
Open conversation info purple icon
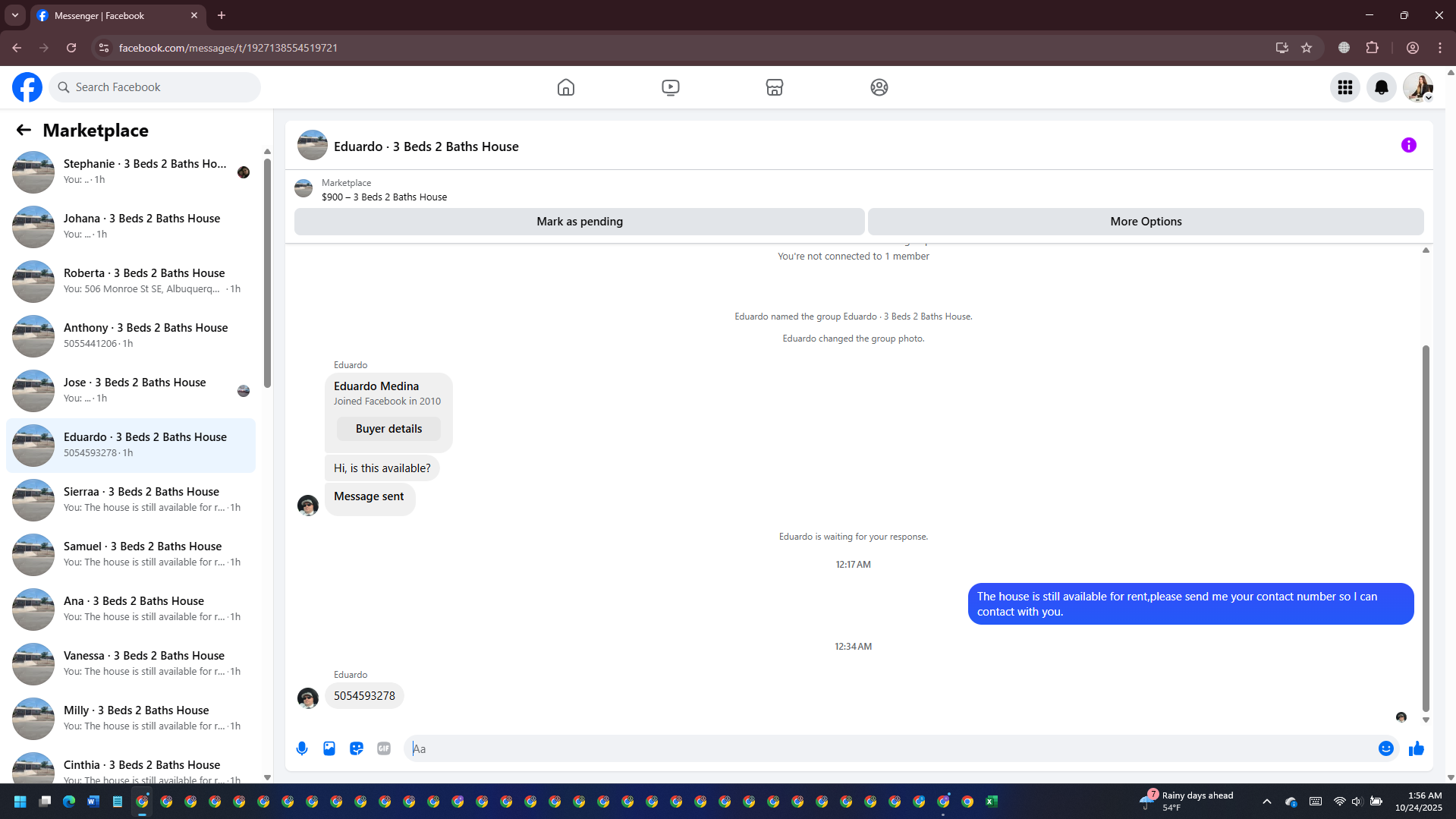1409,145
